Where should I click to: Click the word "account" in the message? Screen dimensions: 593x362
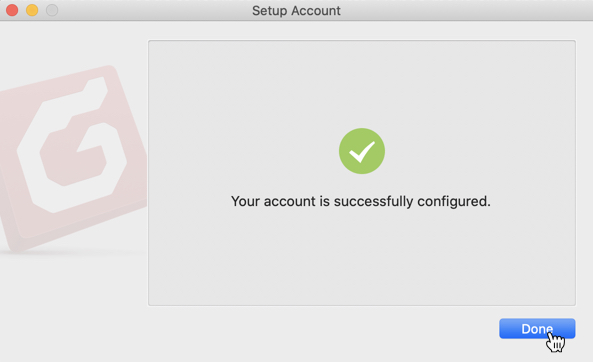[x=289, y=201]
